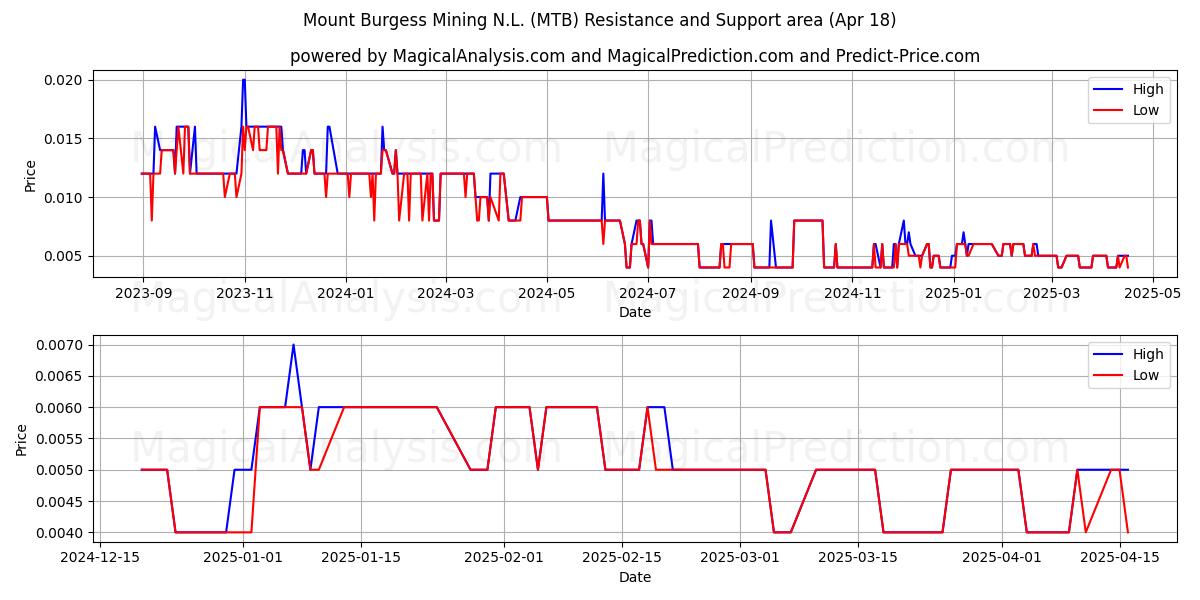Click the 'Price' axis title of top chart
The width and height of the screenshot is (1200, 600).
30,176
